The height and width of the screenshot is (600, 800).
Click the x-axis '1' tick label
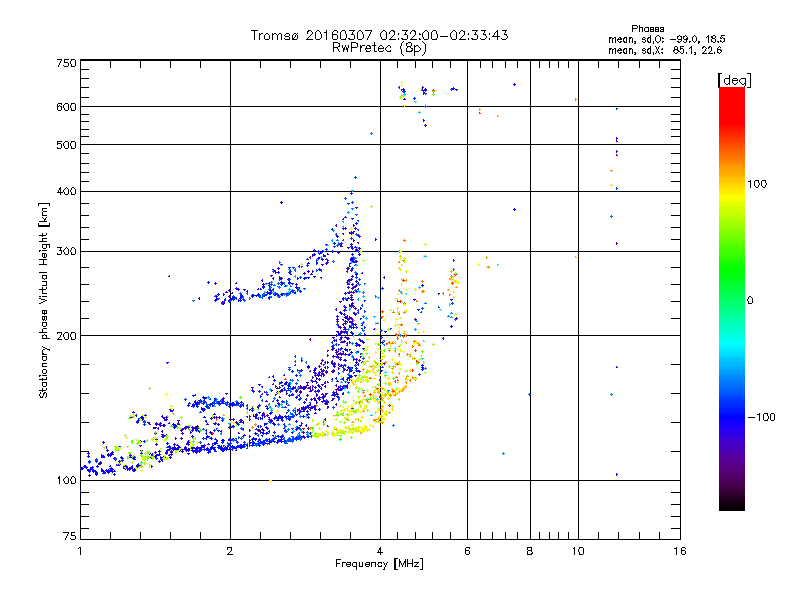pos(80,551)
